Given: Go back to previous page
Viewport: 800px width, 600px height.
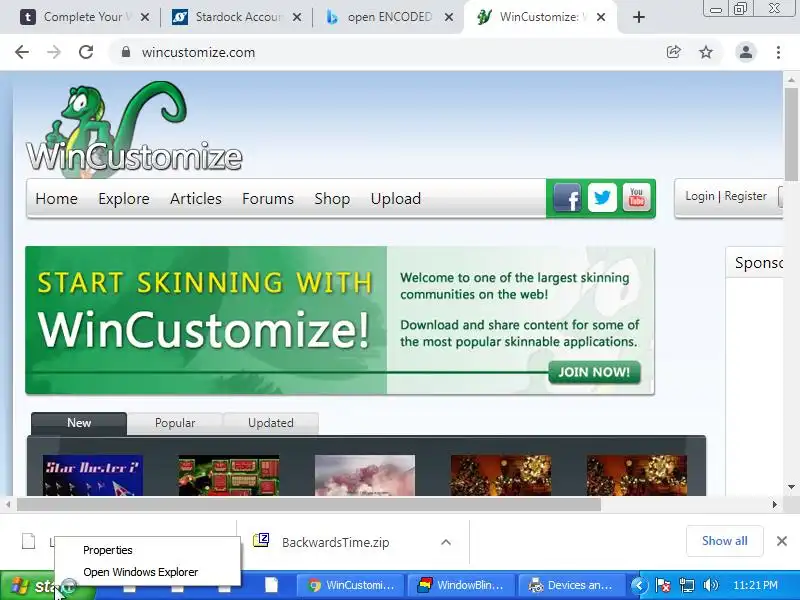Looking at the screenshot, I should 22,52.
